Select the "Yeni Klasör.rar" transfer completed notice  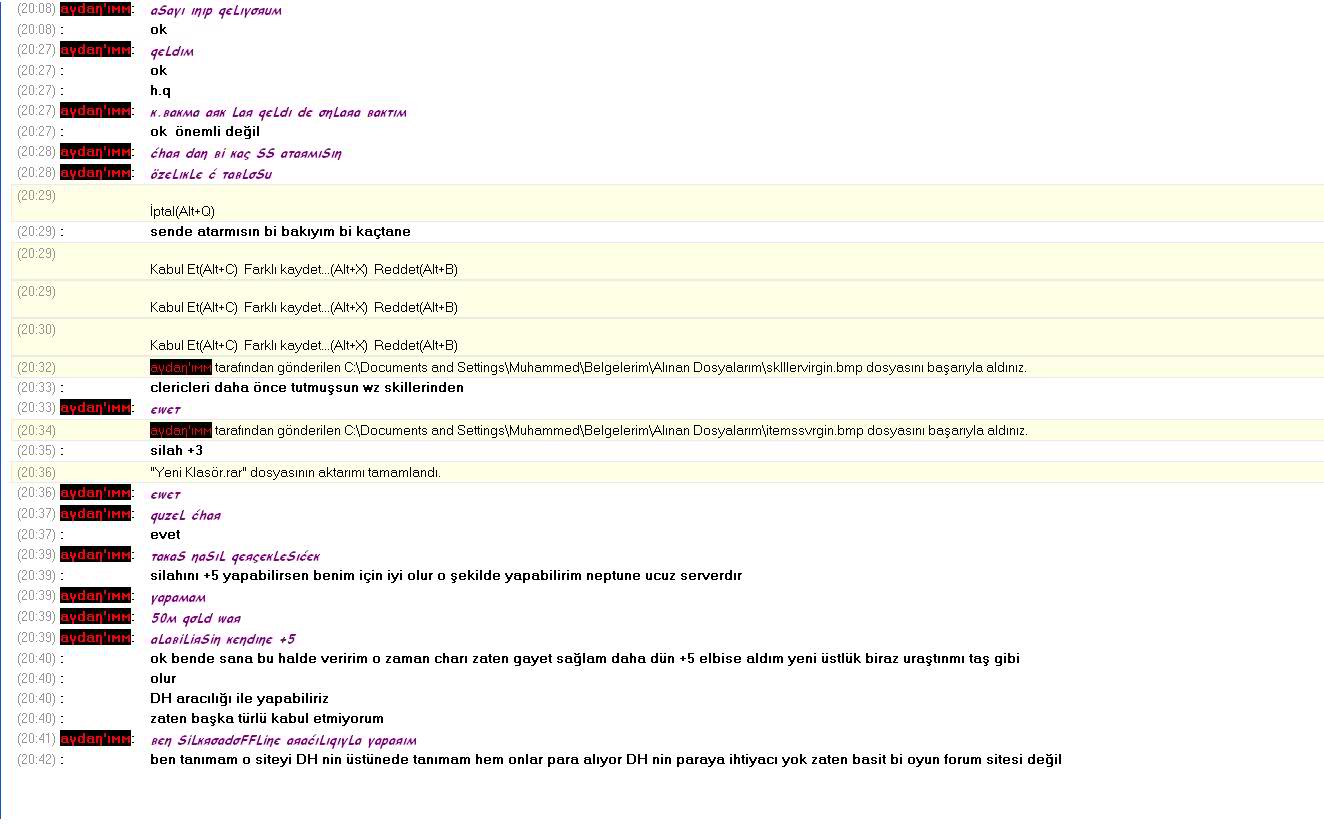(295, 473)
